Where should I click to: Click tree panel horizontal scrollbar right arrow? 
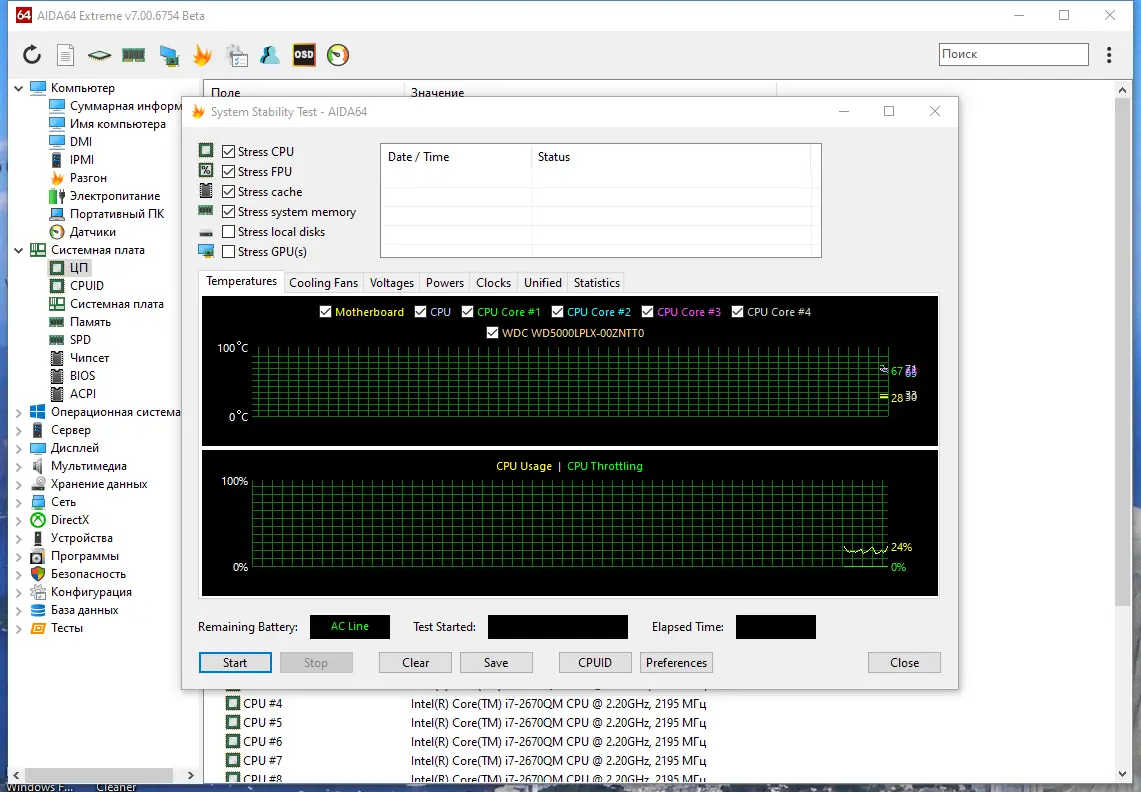(x=191, y=775)
